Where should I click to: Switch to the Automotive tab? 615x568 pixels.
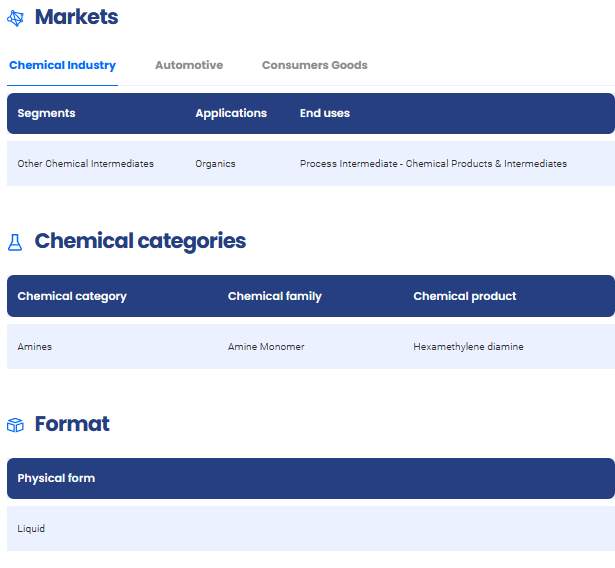coord(189,66)
